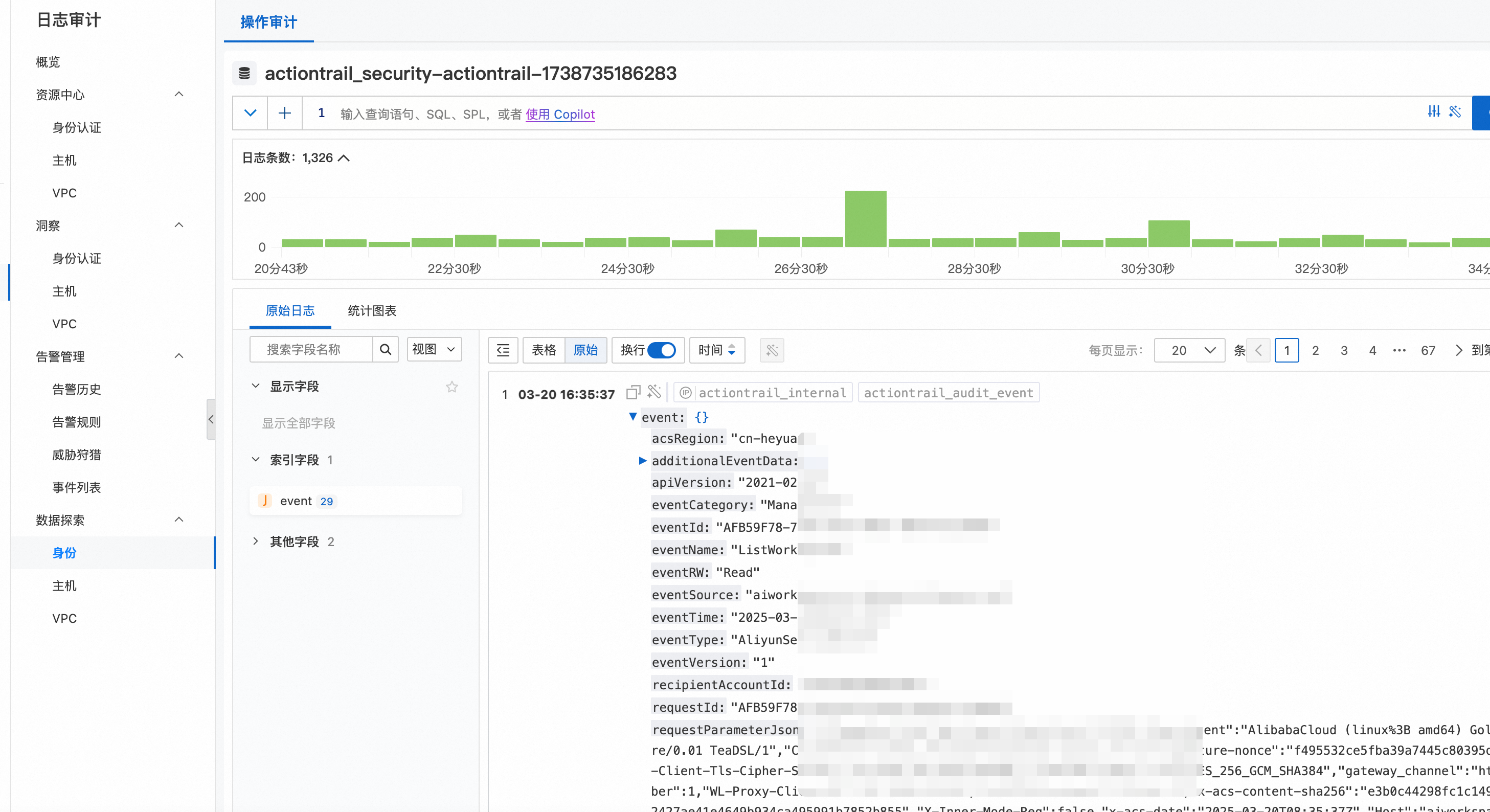Click the star icon next to 显示字段
Viewport: 1490px width, 812px height.
(451, 387)
